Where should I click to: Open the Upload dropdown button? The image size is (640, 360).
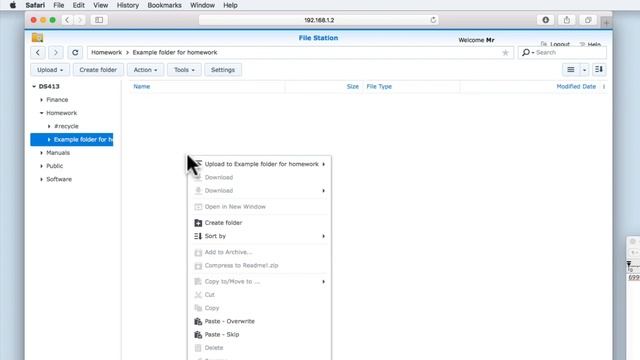click(x=50, y=70)
